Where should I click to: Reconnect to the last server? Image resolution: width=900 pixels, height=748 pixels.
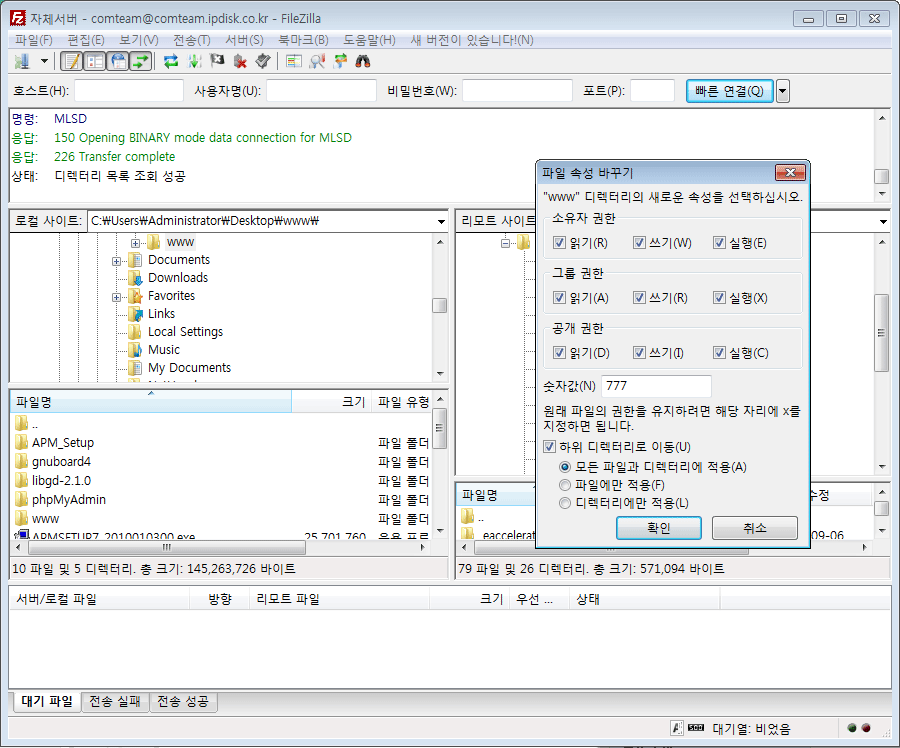[263, 61]
